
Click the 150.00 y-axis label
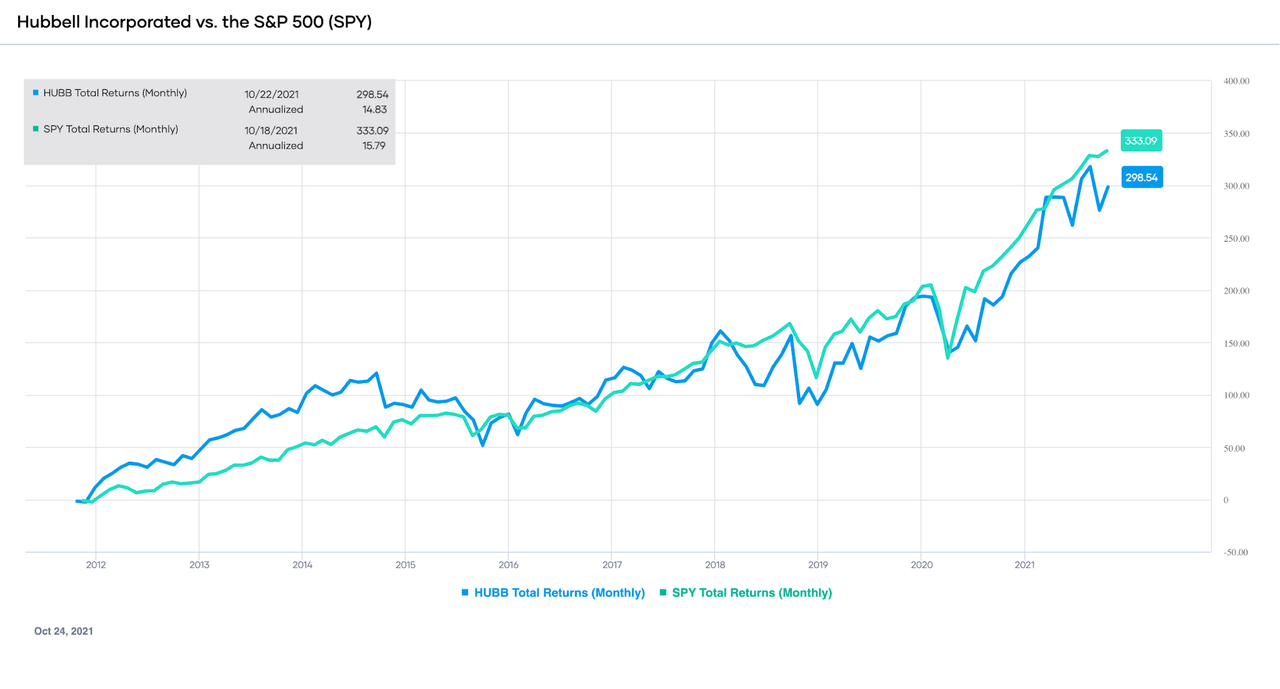1236,344
